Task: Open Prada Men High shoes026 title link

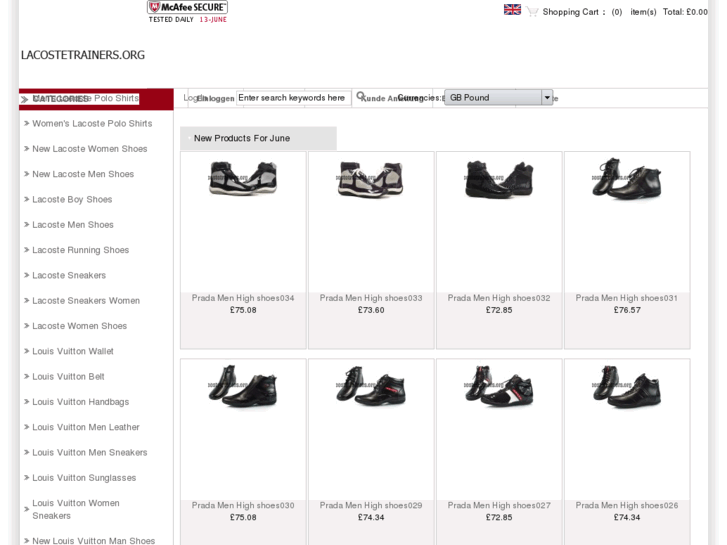Action: point(627,505)
